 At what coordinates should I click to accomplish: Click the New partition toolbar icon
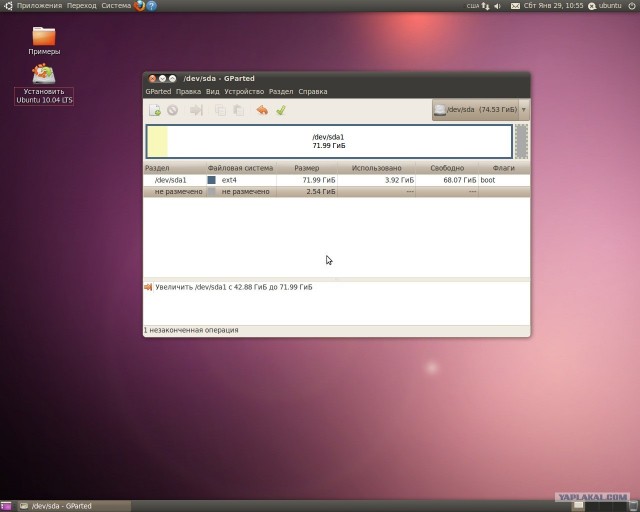155,110
